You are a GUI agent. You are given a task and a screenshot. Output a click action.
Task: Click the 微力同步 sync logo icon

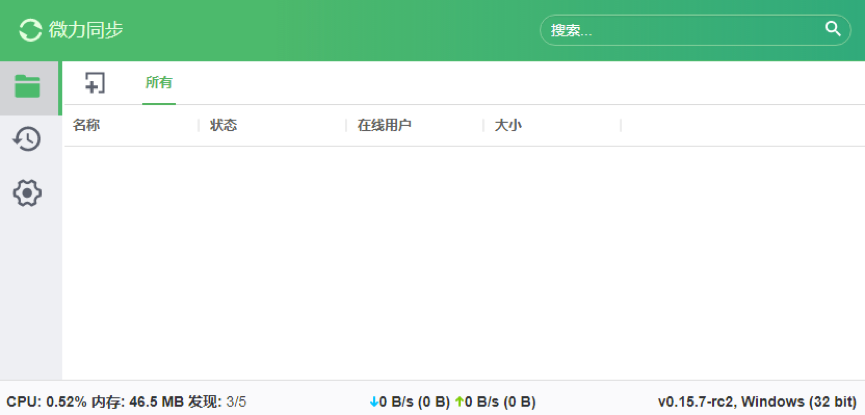tap(30, 30)
